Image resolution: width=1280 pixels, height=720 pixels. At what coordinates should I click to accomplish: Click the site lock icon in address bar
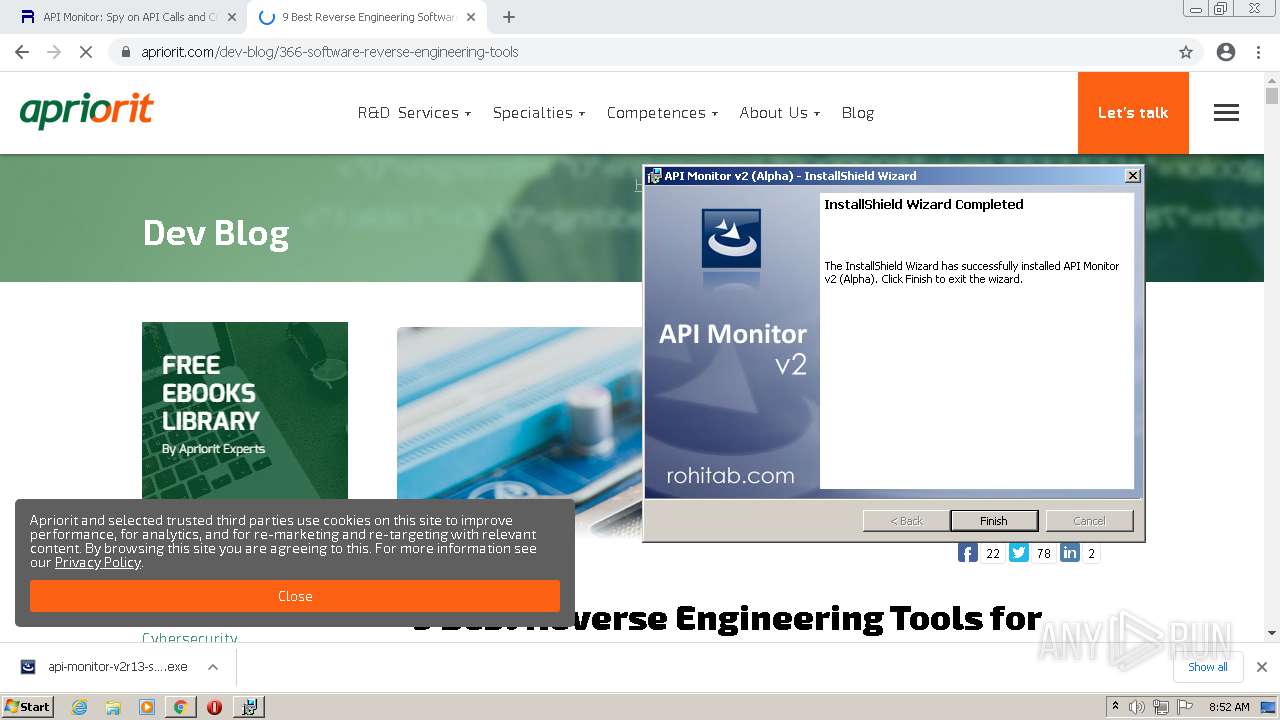coord(126,52)
